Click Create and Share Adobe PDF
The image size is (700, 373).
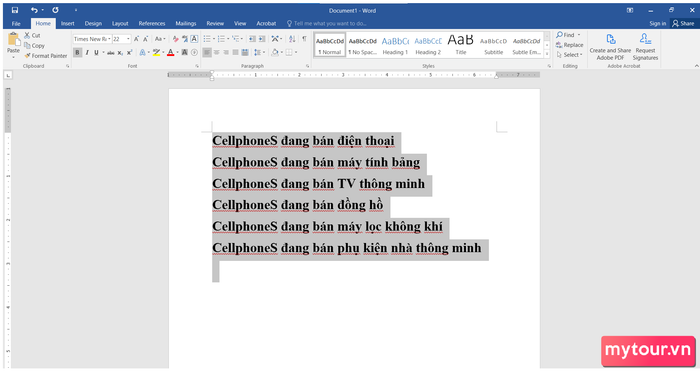point(610,46)
